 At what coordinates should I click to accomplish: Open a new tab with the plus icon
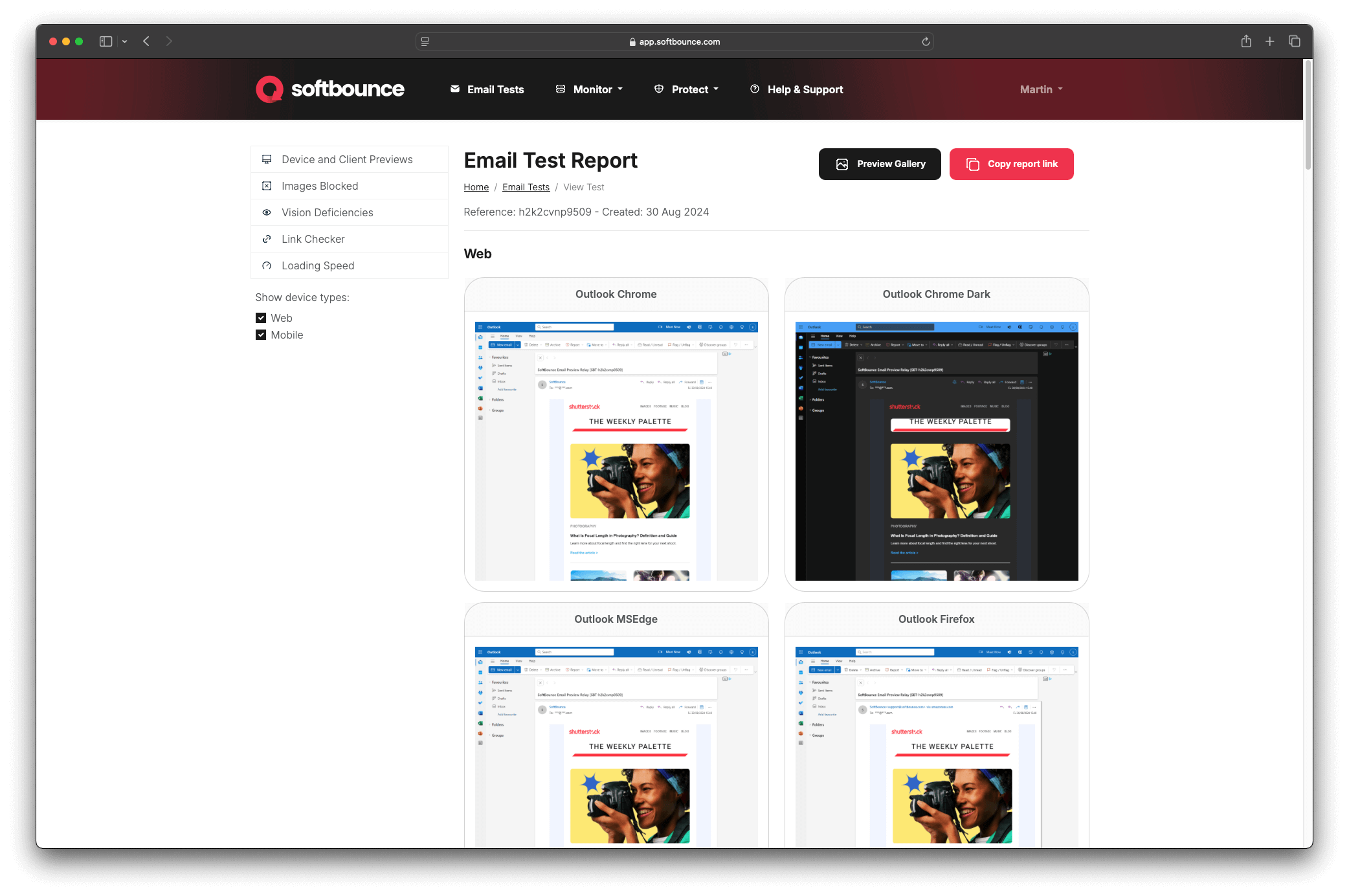coord(1270,41)
